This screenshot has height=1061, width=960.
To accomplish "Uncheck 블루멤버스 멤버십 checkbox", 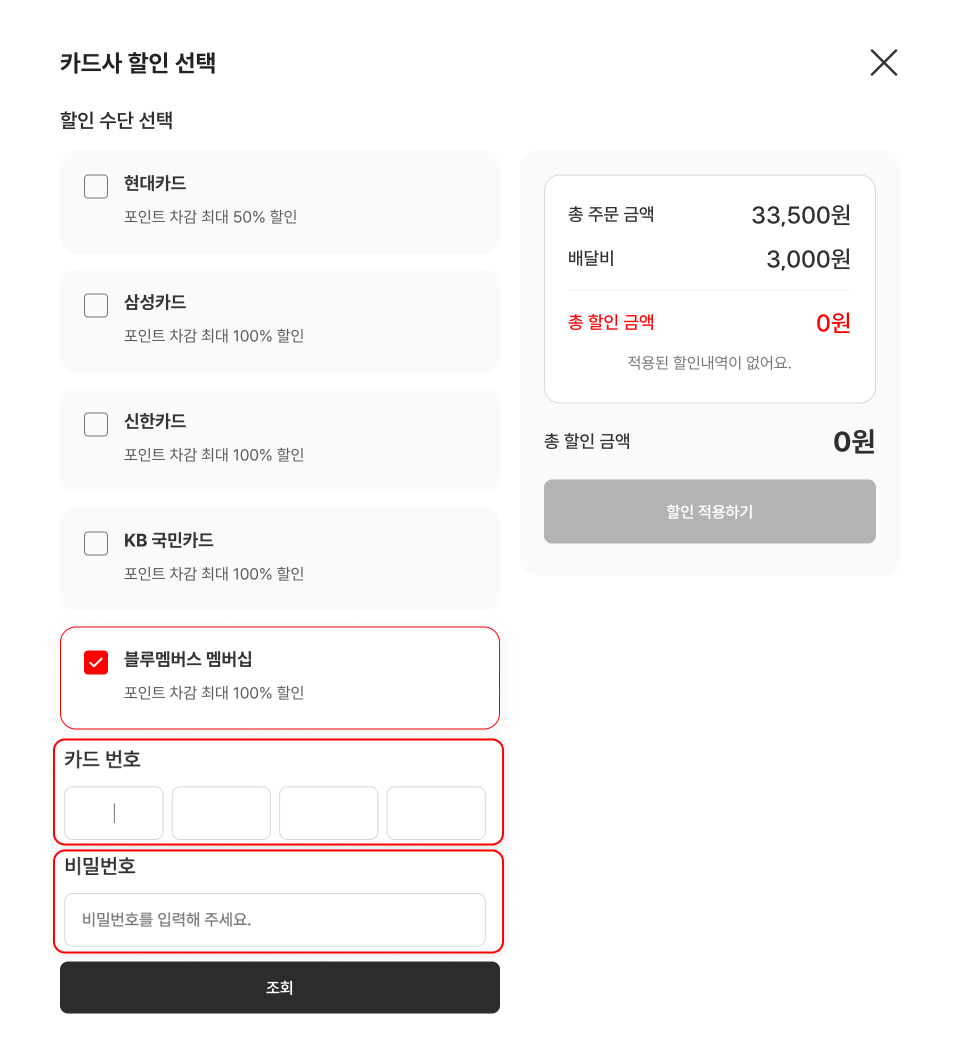I will (x=96, y=662).
